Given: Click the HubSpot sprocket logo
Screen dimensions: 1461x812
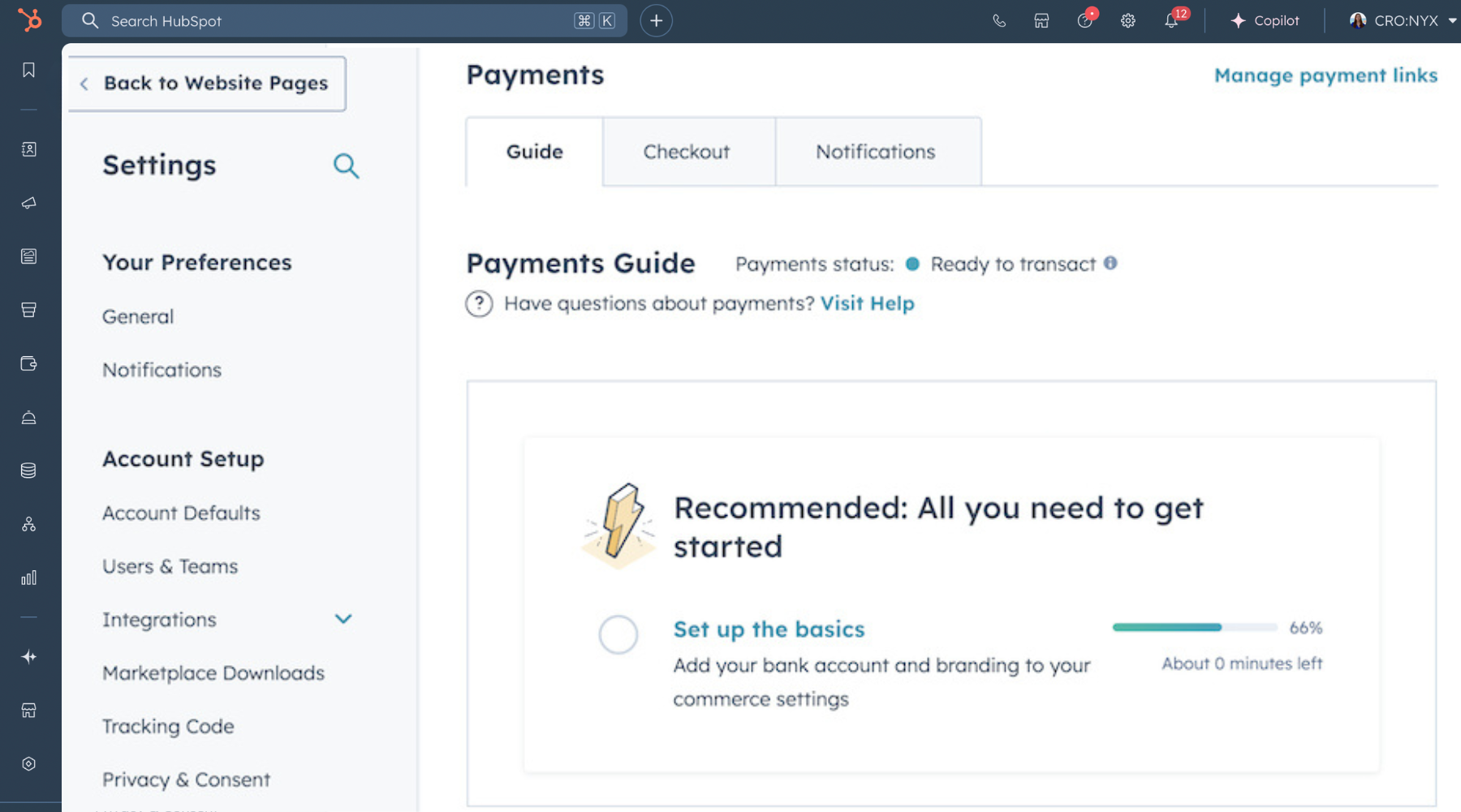Looking at the screenshot, I should pyautogui.click(x=29, y=19).
